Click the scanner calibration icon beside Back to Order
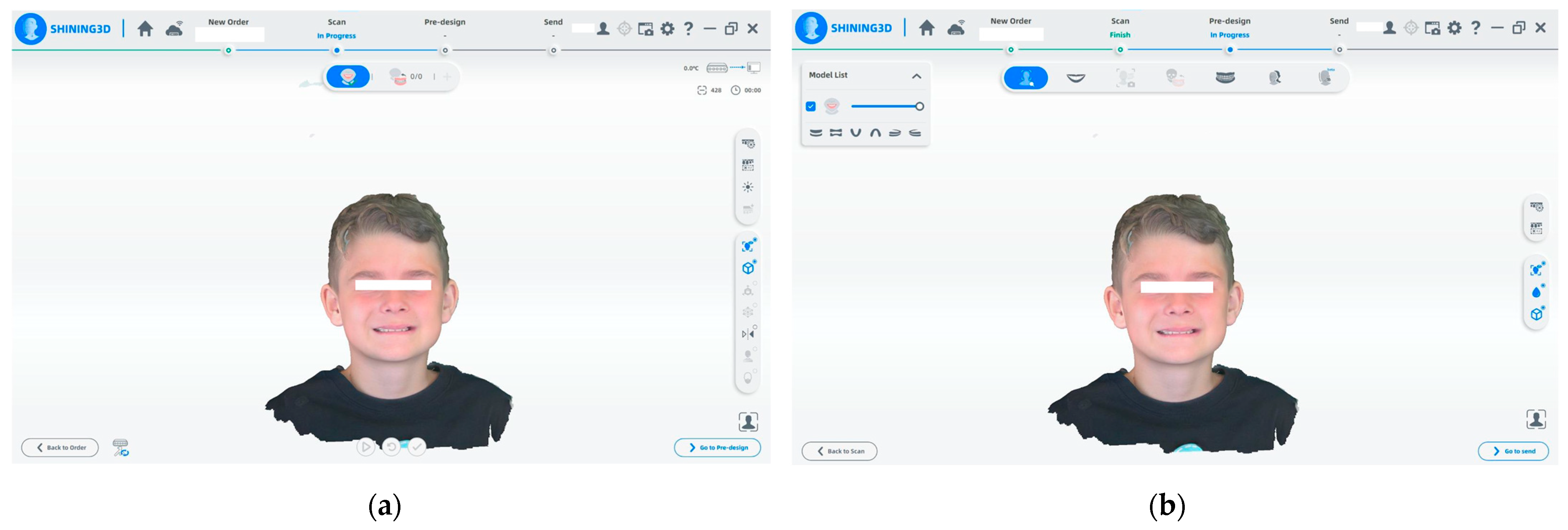 (x=121, y=447)
